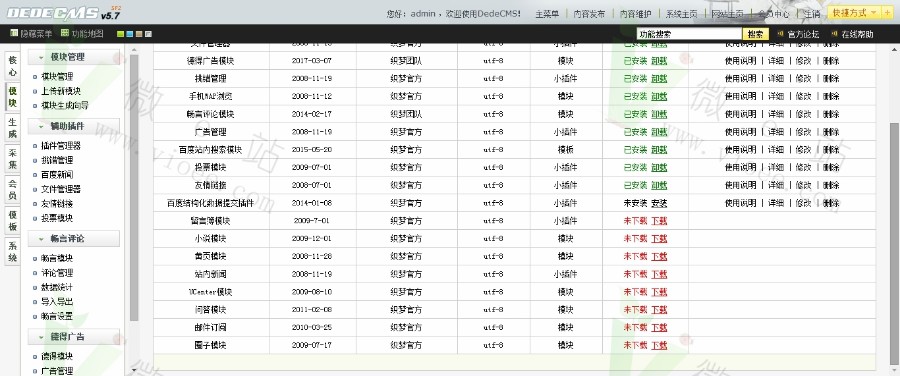Switch to the 模板 vertical tab
The width and height of the screenshot is (900, 376).
(13, 221)
